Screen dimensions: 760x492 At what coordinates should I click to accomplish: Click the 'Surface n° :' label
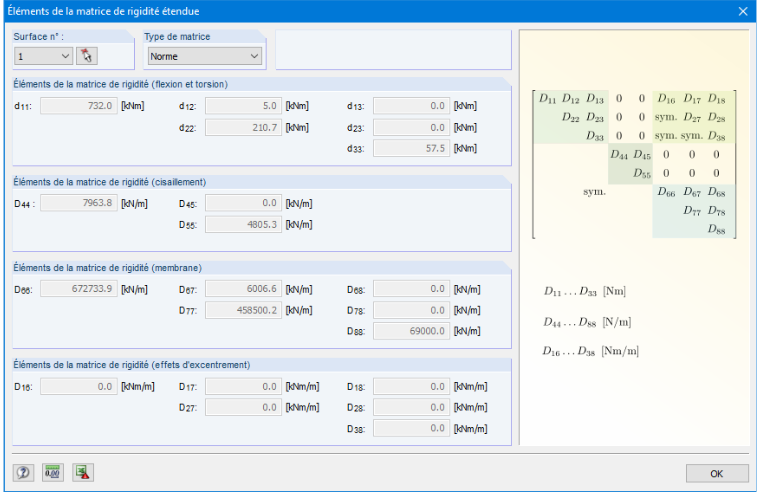pos(39,37)
